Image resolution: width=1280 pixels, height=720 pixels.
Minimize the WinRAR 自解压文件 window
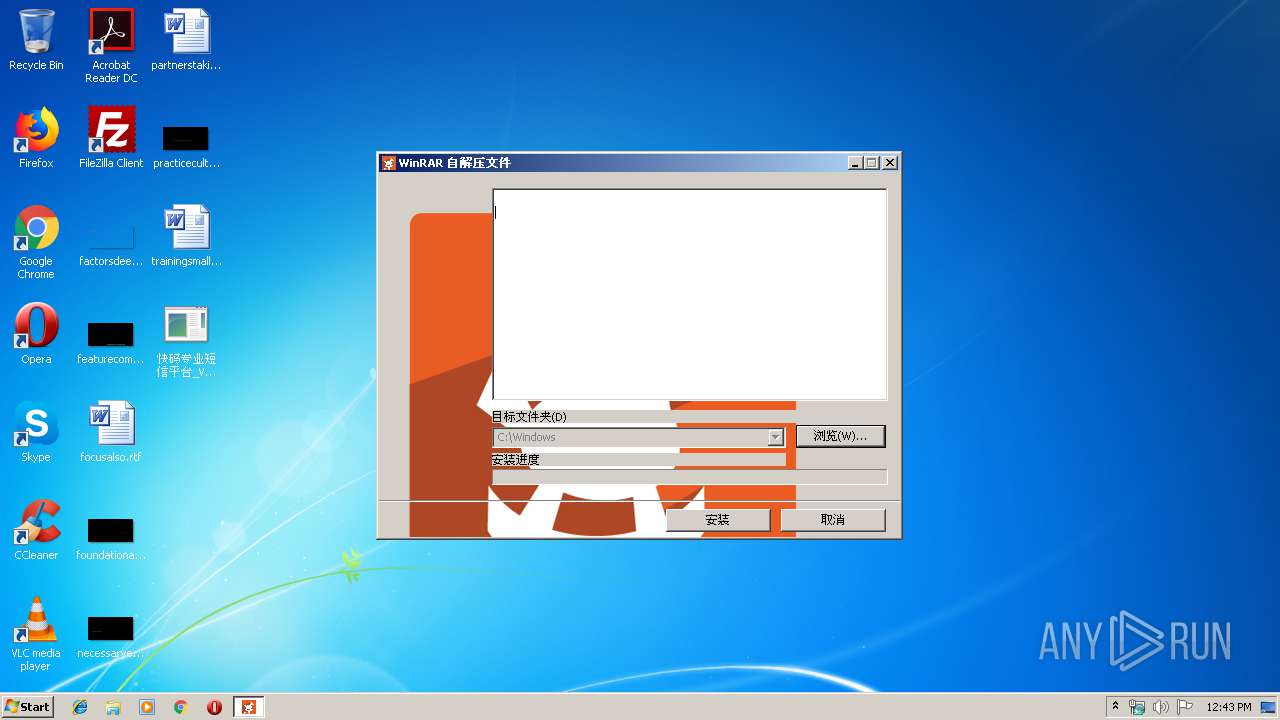tap(855, 163)
